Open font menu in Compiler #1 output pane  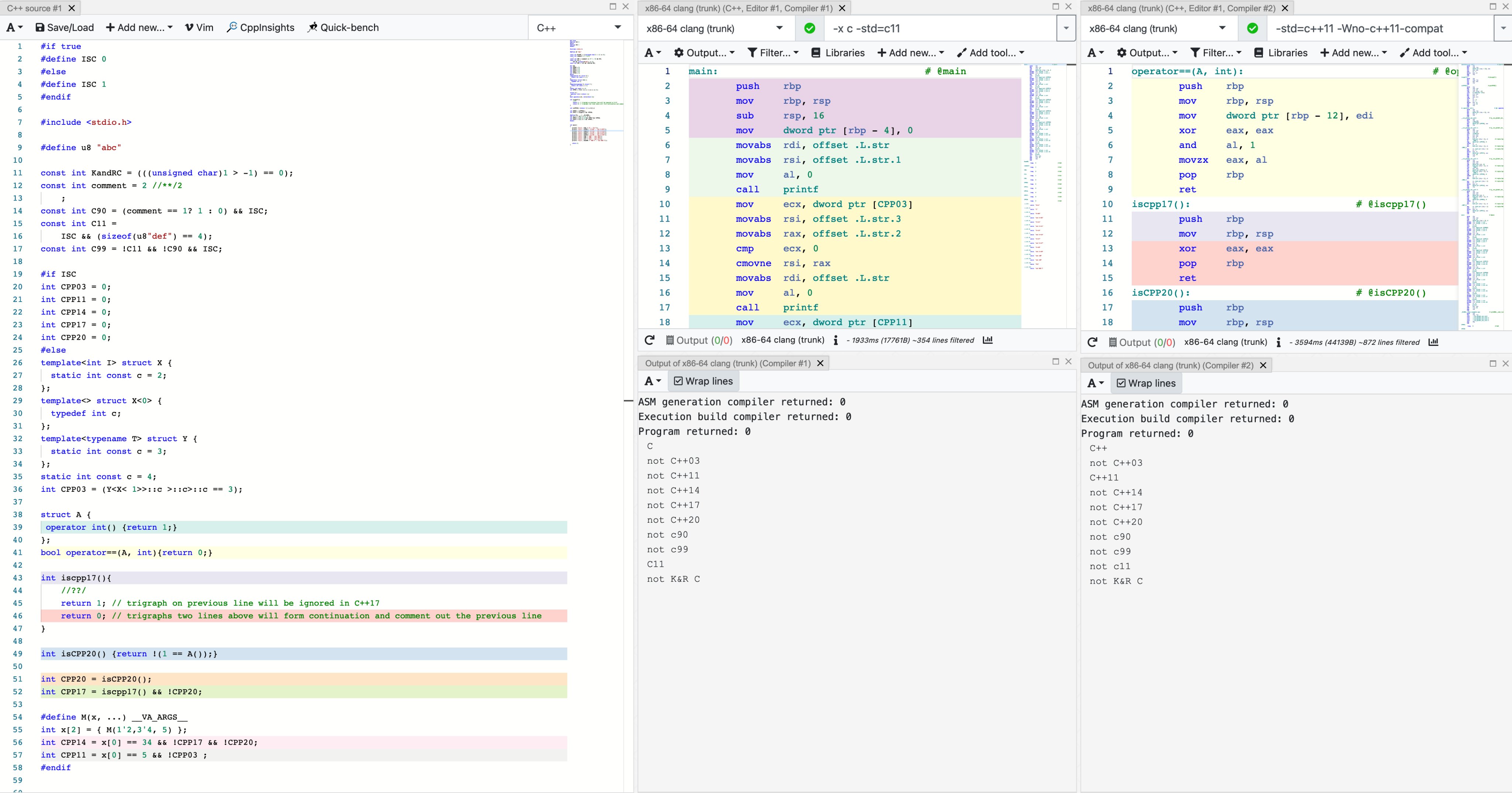[653, 381]
